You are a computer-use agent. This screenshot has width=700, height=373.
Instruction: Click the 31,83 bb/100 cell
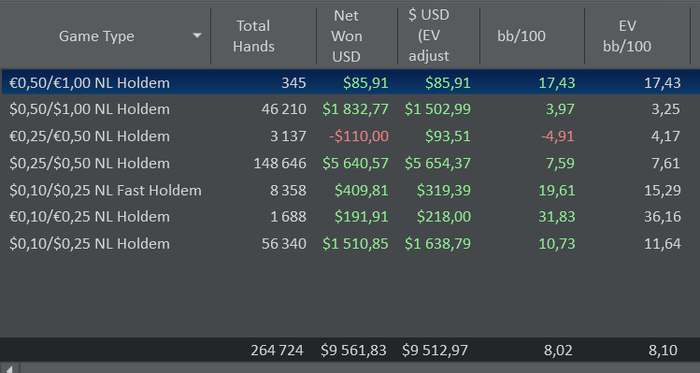(x=557, y=217)
